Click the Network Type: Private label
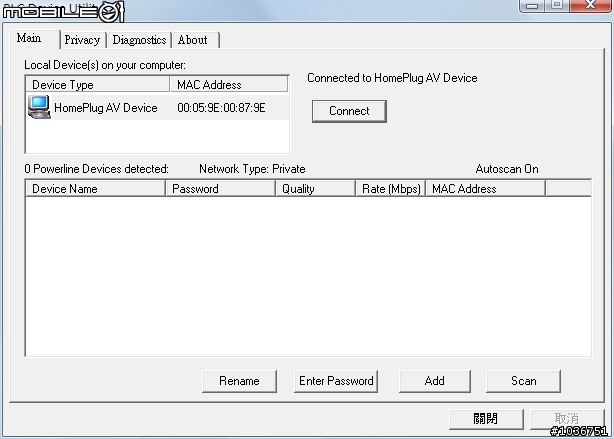The image size is (614, 439). click(x=252, y=169)
